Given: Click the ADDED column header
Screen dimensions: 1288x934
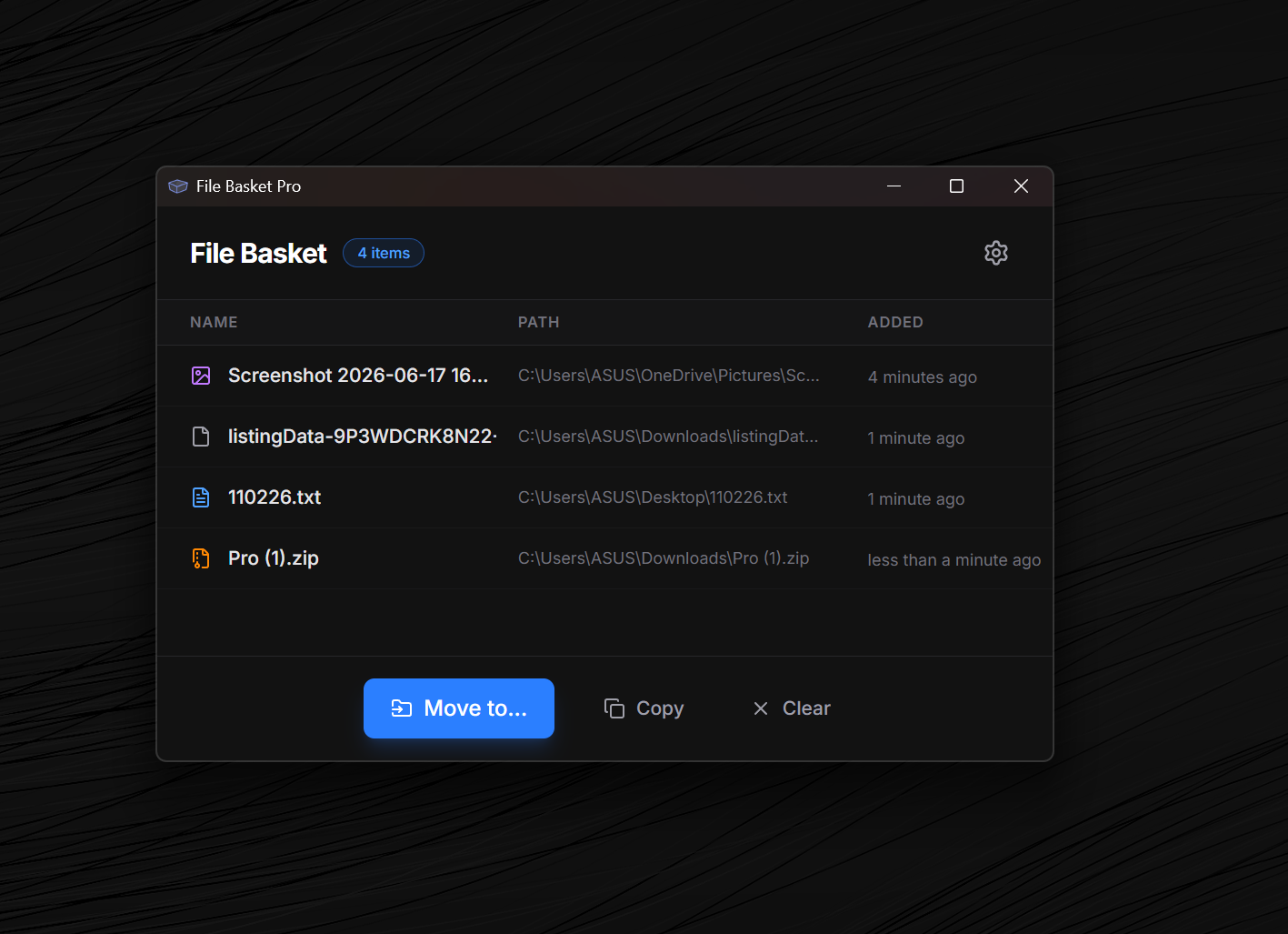Looking at the screenshot, I should click(x=895, y=322).
